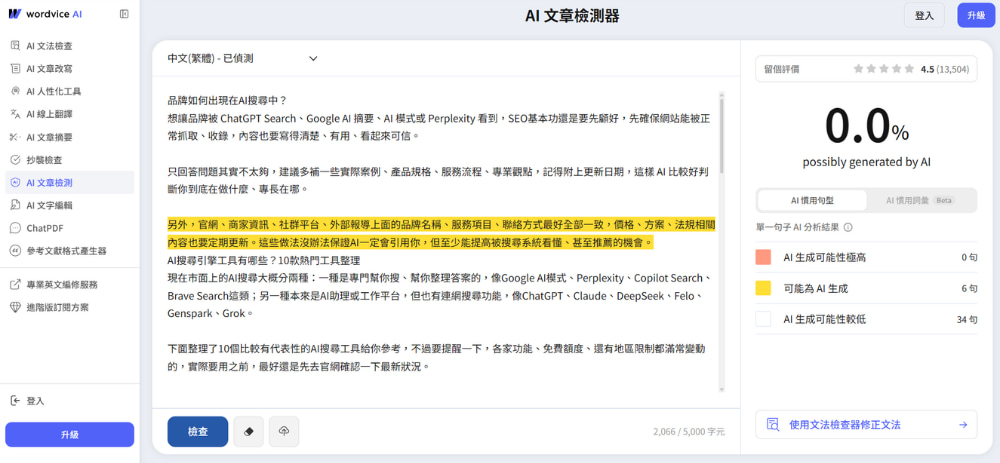
Task: Click the top-right 登入 button
Action: pyautogui.click(x=924, y=15)
